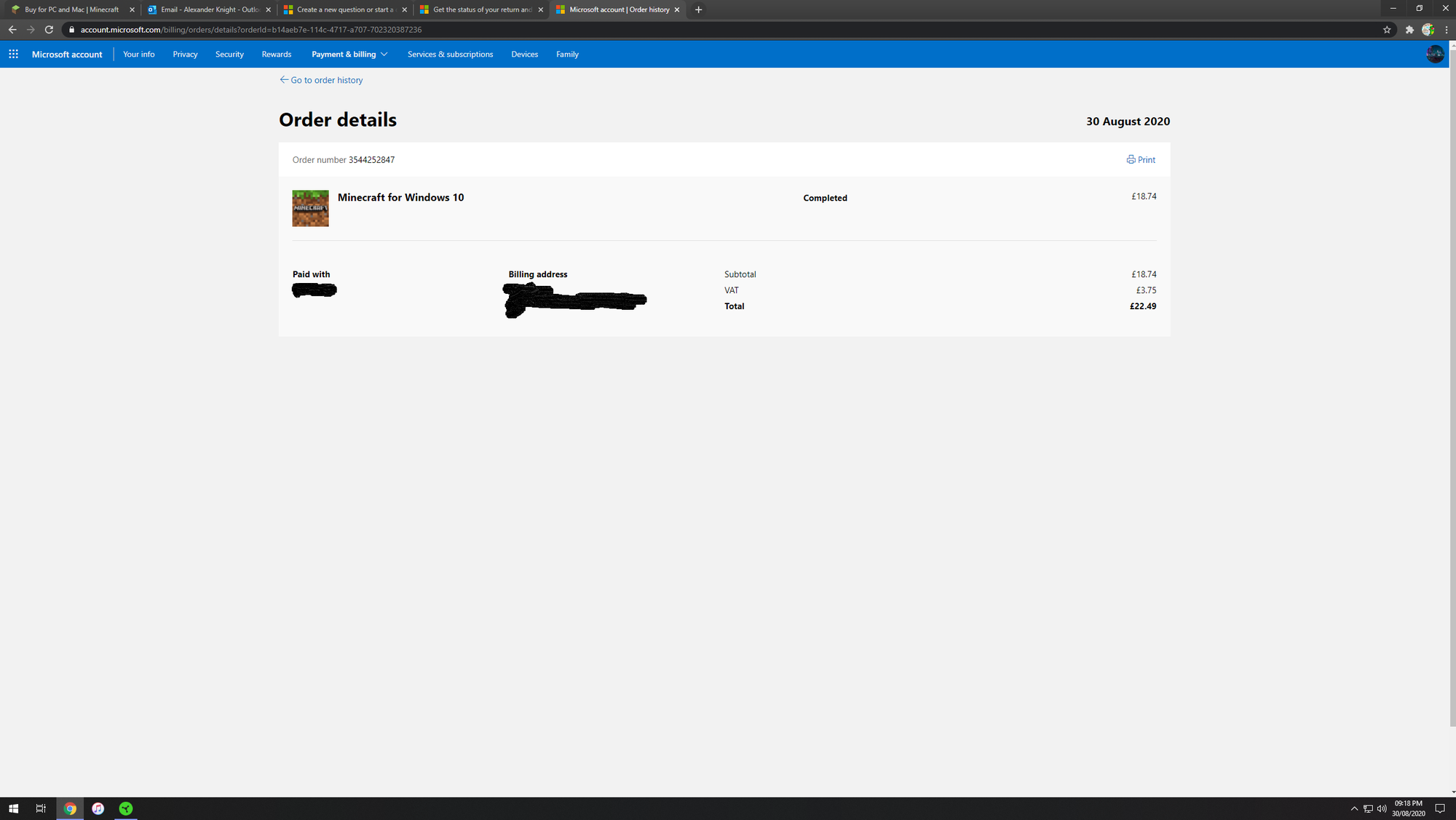This screenshot has width=1456, height=820.
Task: Open the Windows notification center
Action: pos(1440,808)
